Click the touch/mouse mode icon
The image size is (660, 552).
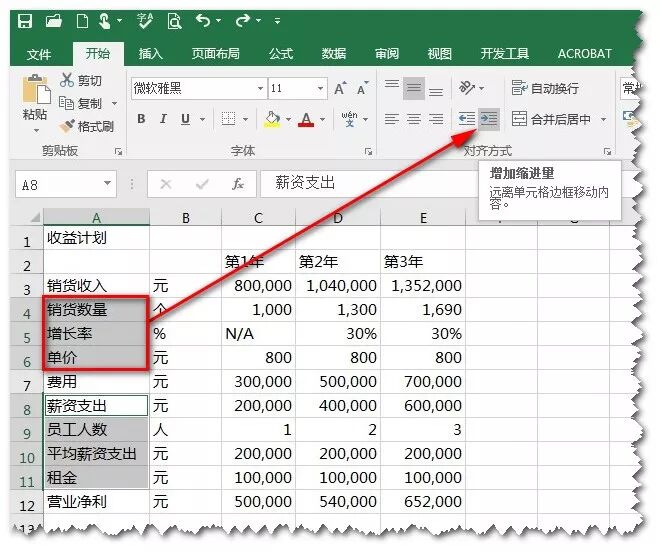coord(104,21)
